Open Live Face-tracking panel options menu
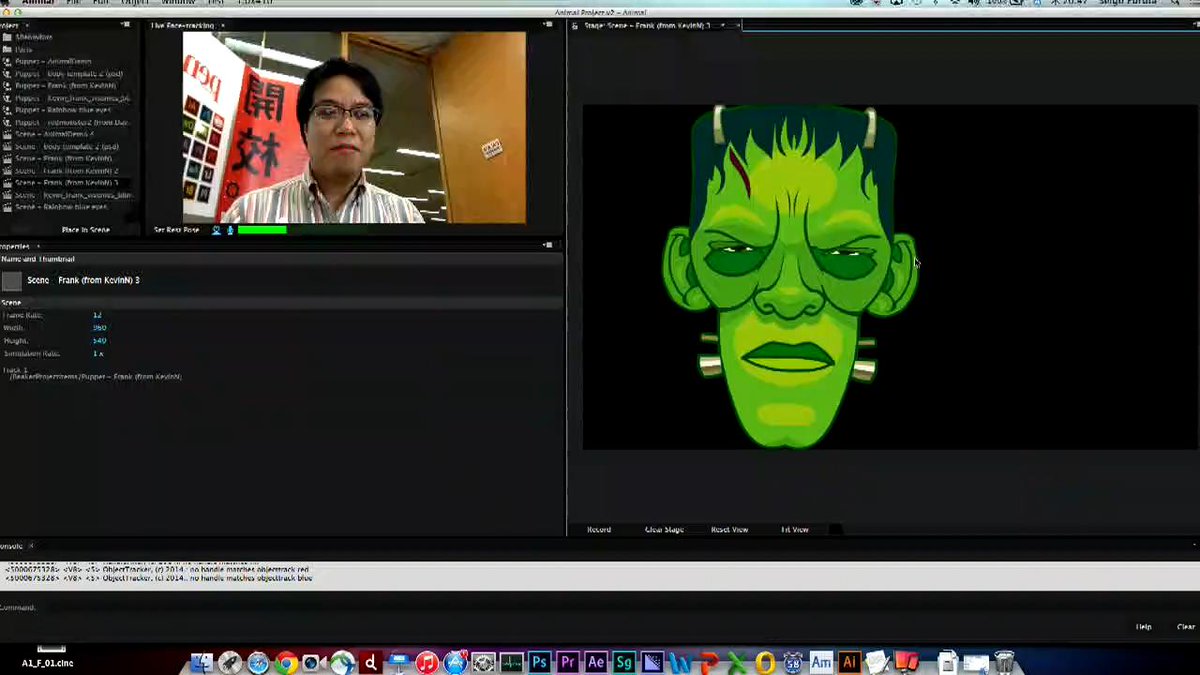Image resolution: width=1200 pixels, height=675 pixels. tap(548, 24)
